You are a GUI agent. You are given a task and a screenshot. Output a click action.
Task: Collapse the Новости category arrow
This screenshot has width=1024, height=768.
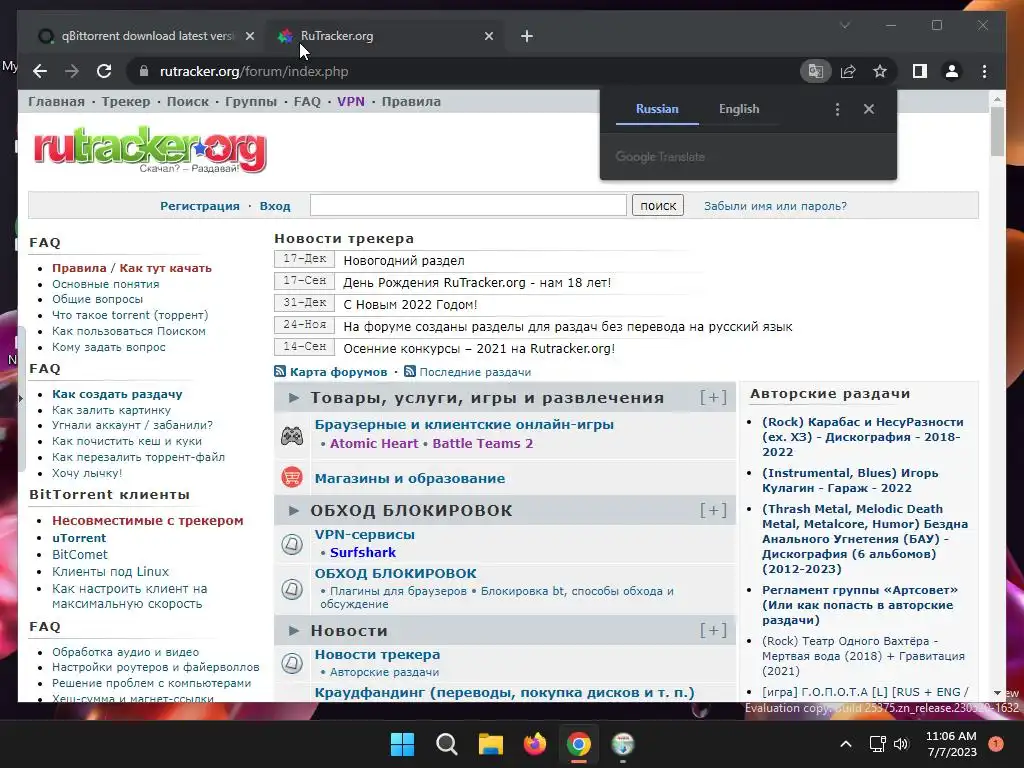(294, 631)
